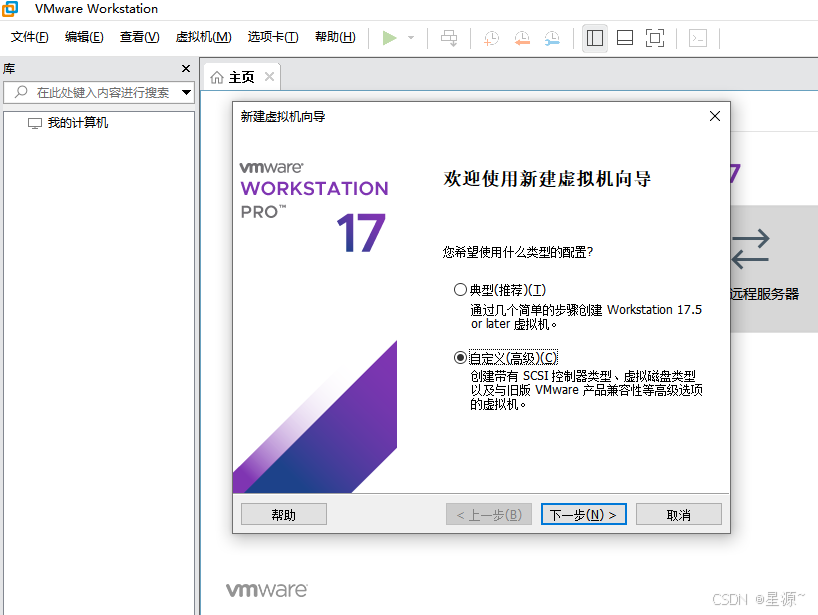818x615 pixels.
Task: Open the 编辑(E) menu
Action: [x=84, y=37]
